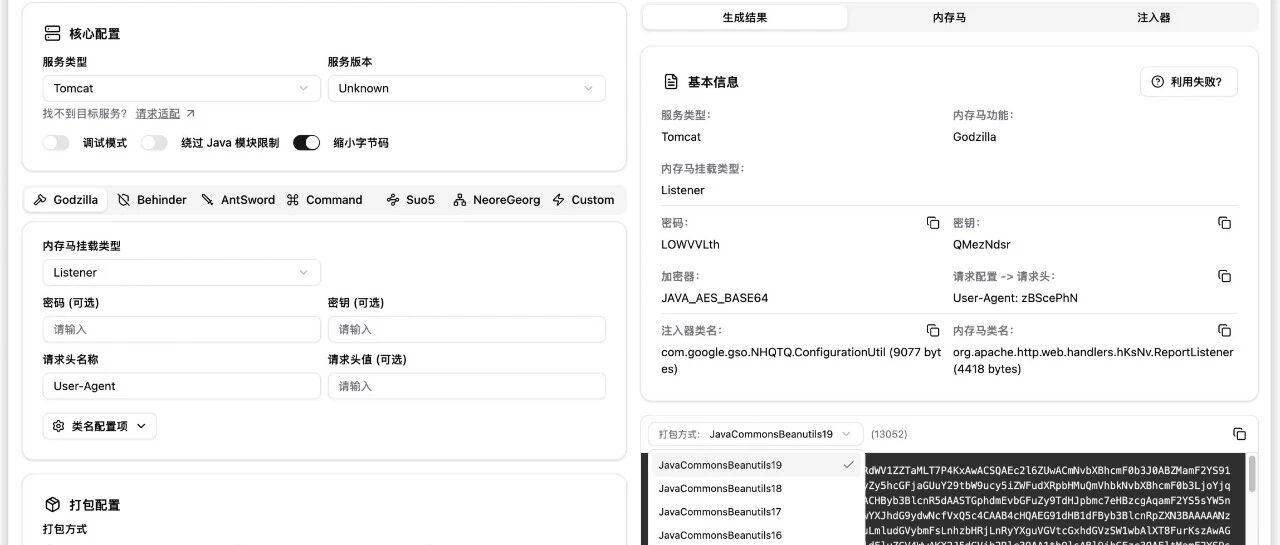Switch to the AntSword tab
This screenshot has height=545, width=1280.
pyautogui.click(x=238, y=200)
